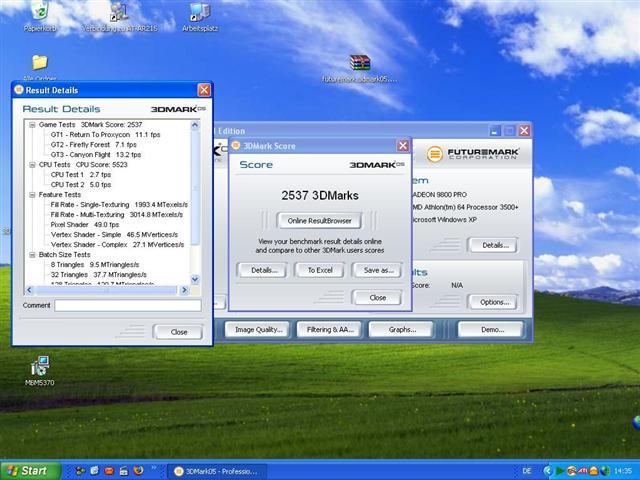The image size is (640, 480).
Task: Select Vertex Shader - Complex row
Action: pos(118,245)
